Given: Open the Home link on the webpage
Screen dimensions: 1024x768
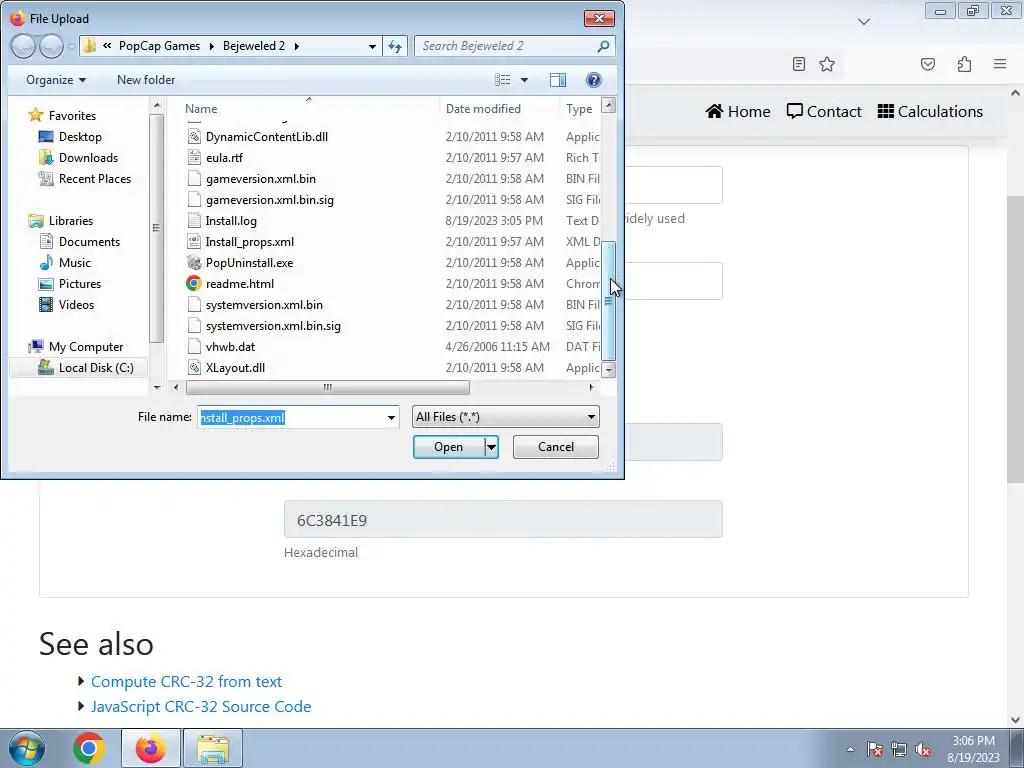Looking at the screenshot, I should [x=738, y=112].
